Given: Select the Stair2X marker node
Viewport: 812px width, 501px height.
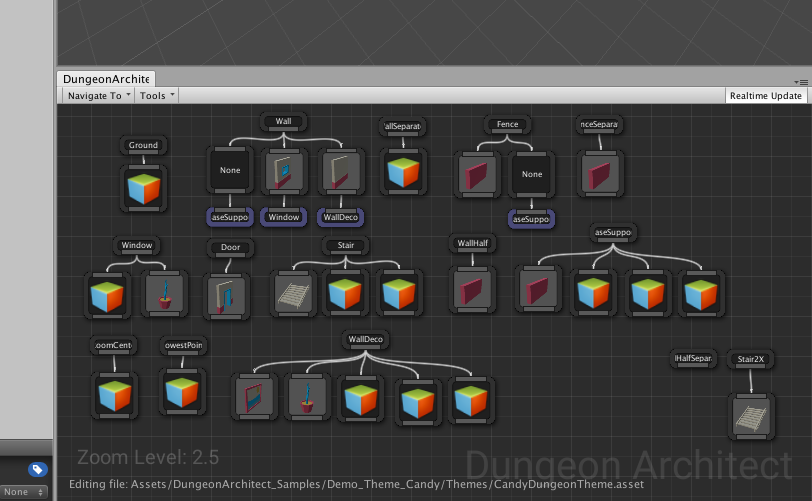Looking at the screenshot, I should pyautogui.click(x=750, y=360).
